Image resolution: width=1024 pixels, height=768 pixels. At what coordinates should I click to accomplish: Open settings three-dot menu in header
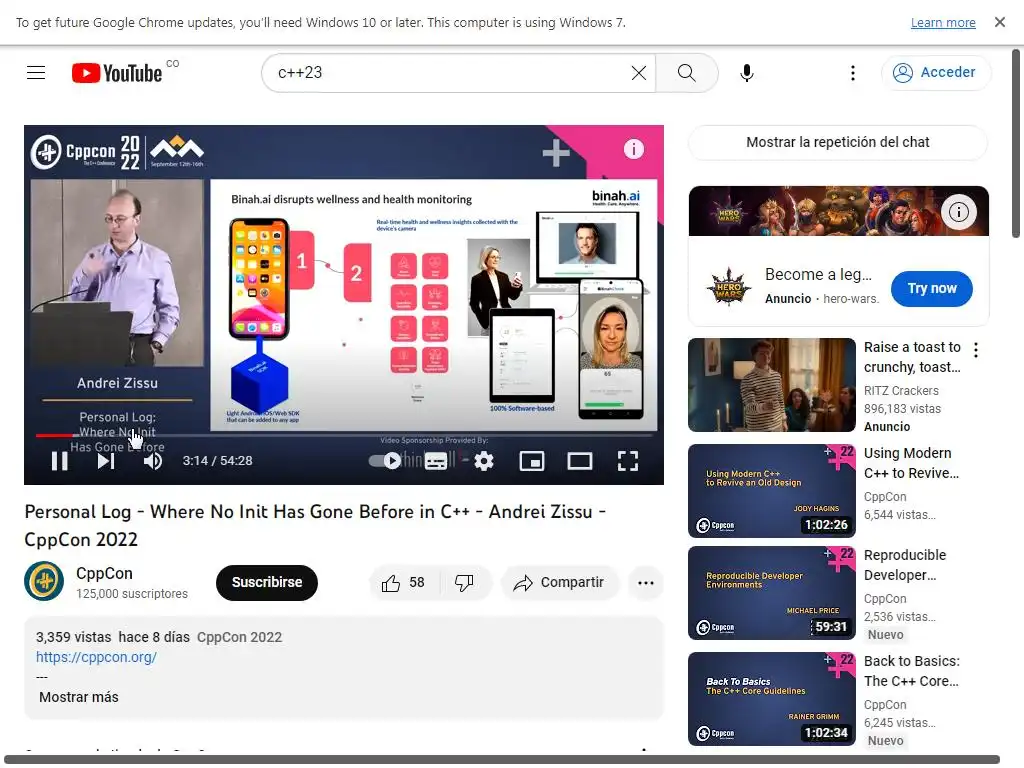[852, 72]
